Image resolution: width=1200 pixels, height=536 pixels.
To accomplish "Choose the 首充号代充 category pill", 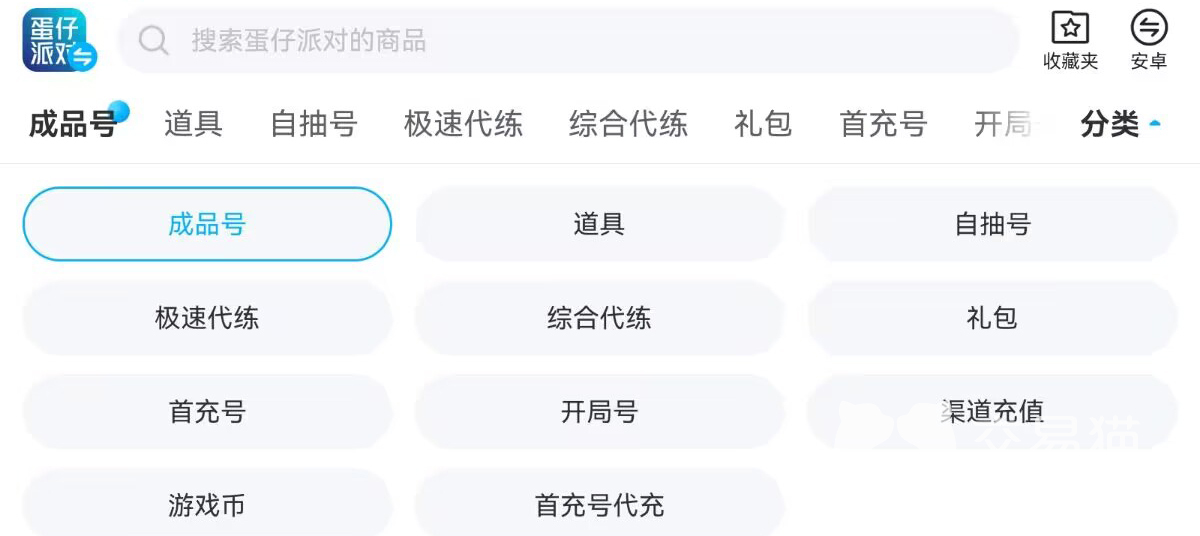I will click(599, 505).
